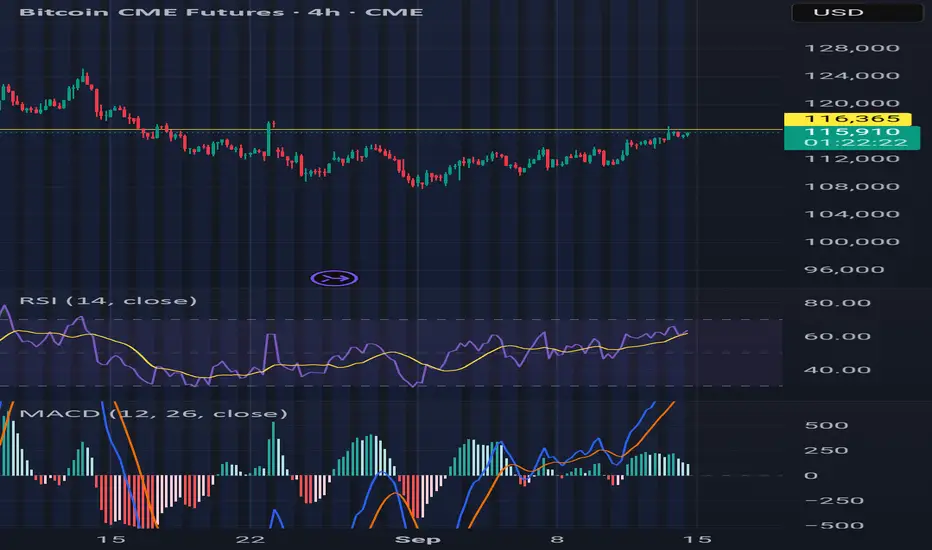Click the RSI 40.00 scale value
932x550 pixels.
point(837,370)
